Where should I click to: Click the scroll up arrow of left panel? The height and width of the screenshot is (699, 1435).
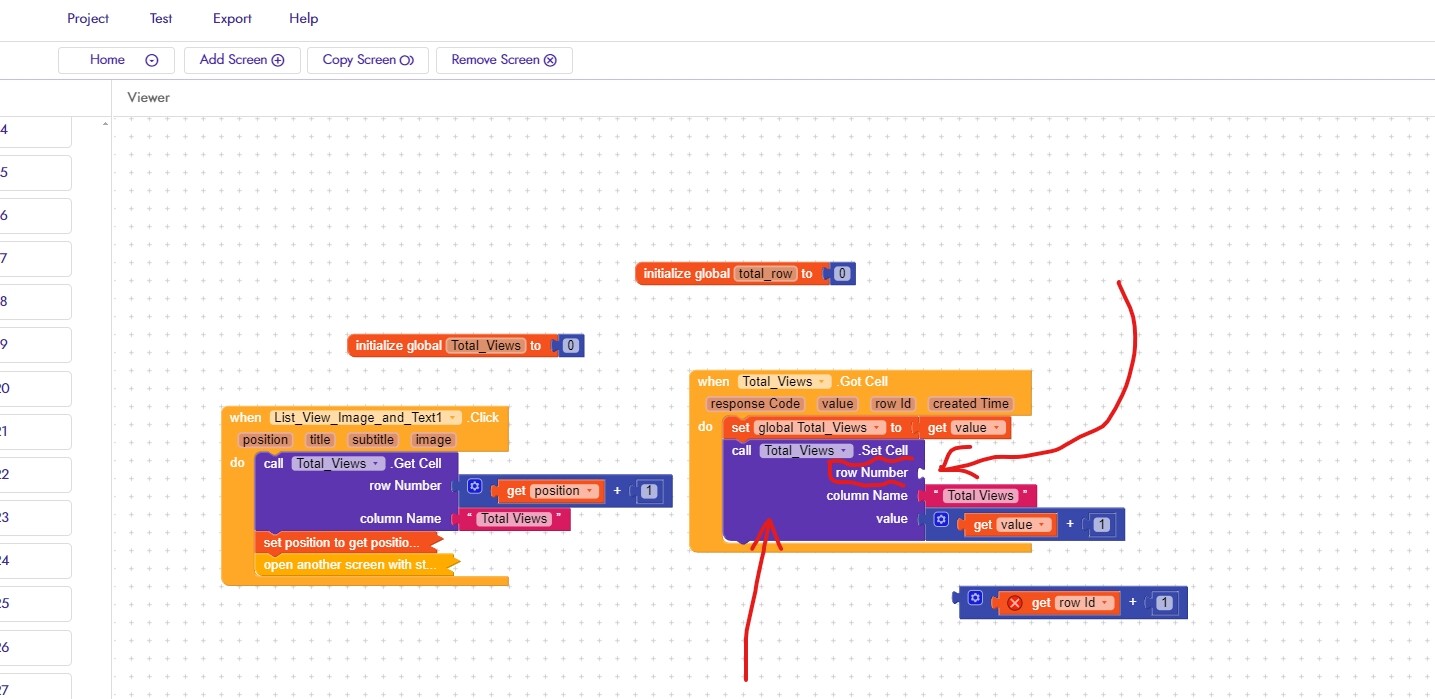pyautogui.click(x=105, y=124)
